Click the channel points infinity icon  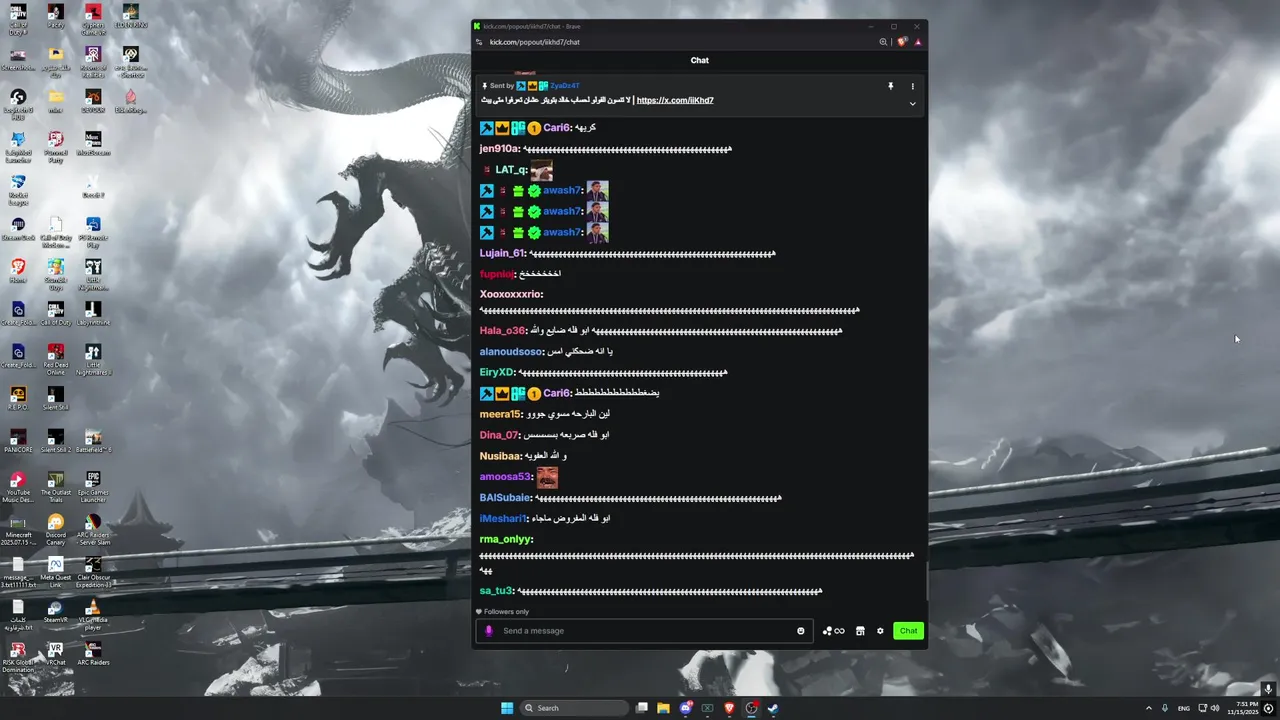click(x=834, y=631)
